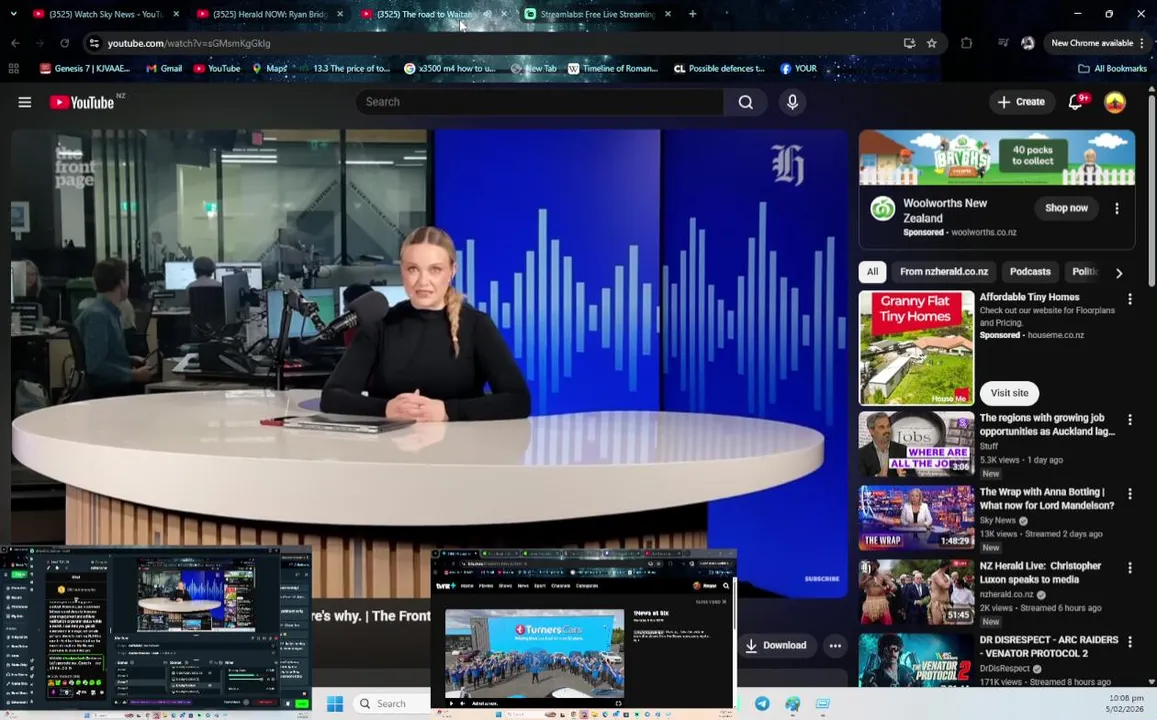Screen dimensions: 1157x720
Task: Open Granny Flat Tiny Homes thumbnail
Action: pos(916,347)
